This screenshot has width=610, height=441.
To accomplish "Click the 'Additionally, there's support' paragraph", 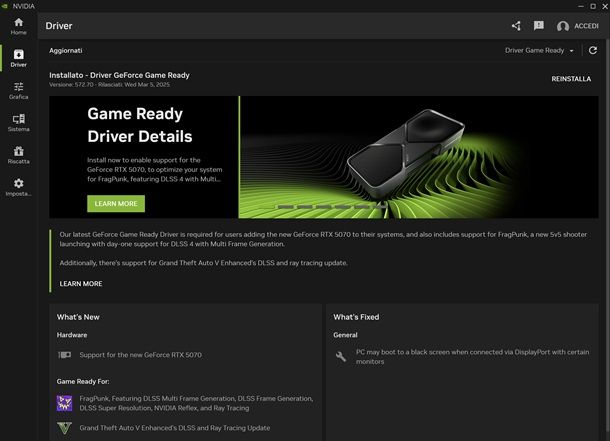I will [203, 263].
